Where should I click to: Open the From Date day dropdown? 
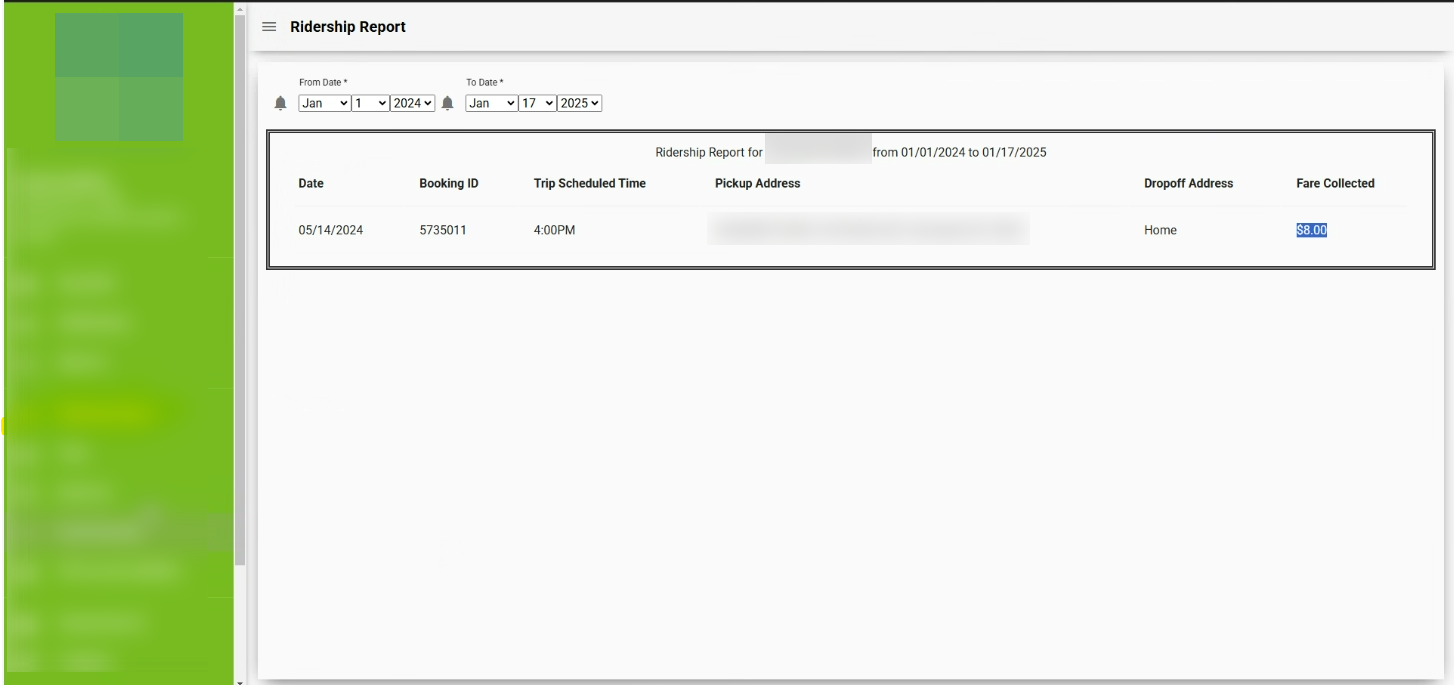click(x=370, y=103)
